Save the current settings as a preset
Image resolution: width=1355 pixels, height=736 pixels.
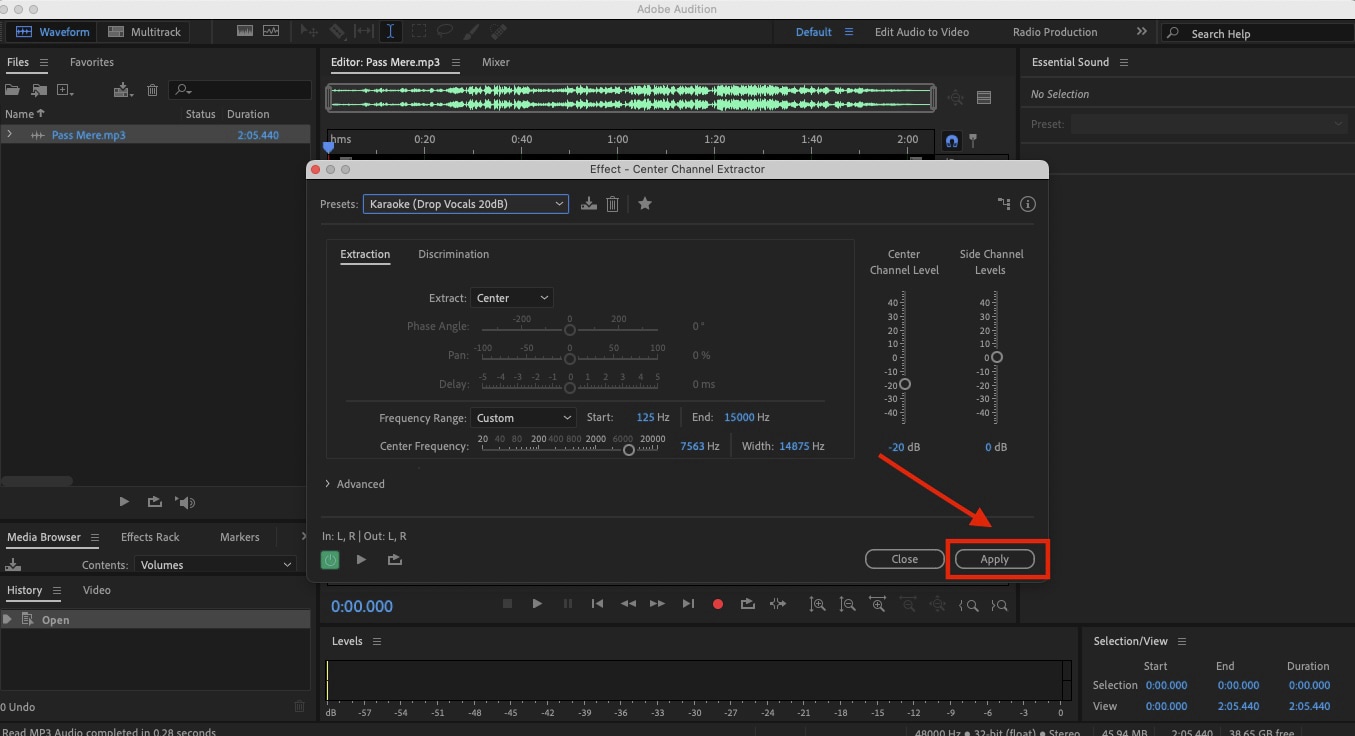(589, 204)
